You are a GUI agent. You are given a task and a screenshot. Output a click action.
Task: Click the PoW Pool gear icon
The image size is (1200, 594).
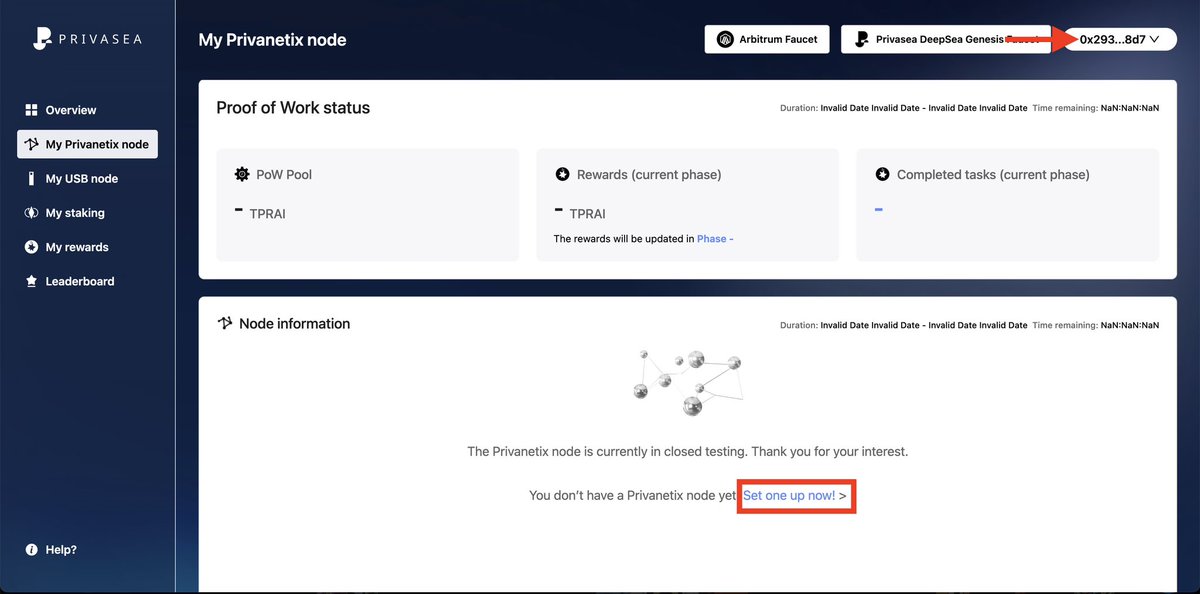(x=242, y=174)
